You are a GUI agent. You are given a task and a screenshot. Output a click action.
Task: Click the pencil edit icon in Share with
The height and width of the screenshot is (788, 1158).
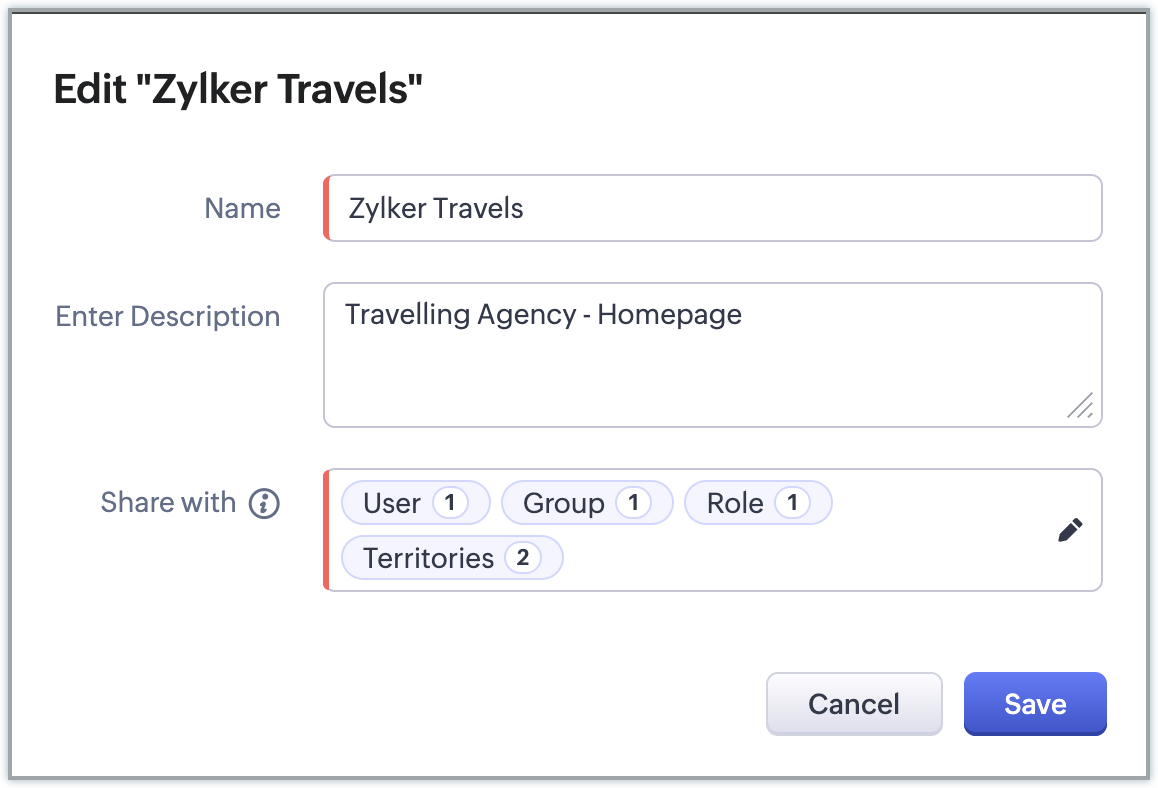click(1070, 530)
